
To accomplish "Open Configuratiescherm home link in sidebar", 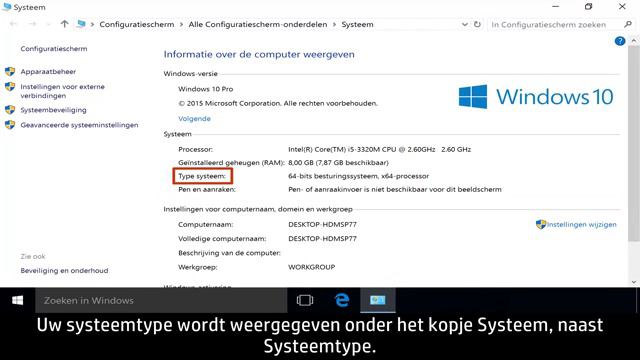I will (x=54, y=49).
